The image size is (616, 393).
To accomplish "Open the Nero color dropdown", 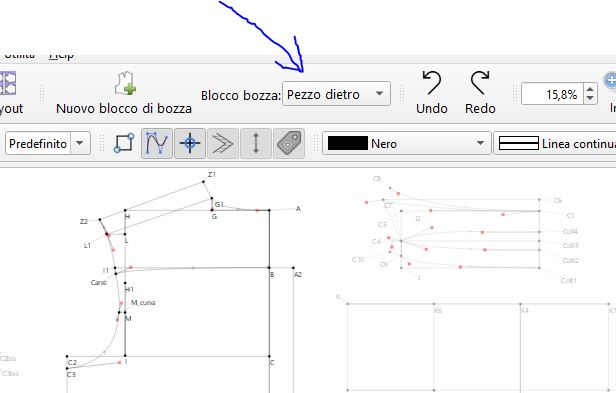I will [407, 143].
